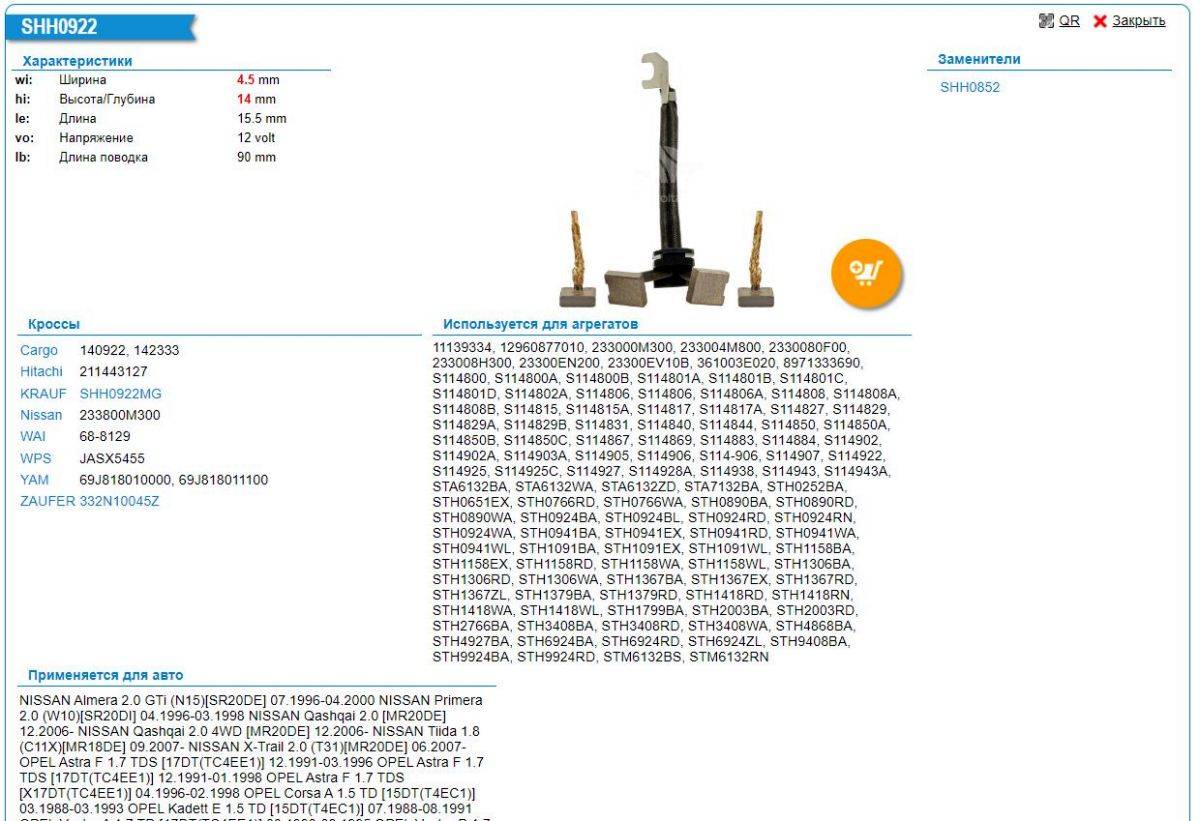Click the WPS brand link
This screenshot has height=821, width=1200.
(x=35, y=458)
